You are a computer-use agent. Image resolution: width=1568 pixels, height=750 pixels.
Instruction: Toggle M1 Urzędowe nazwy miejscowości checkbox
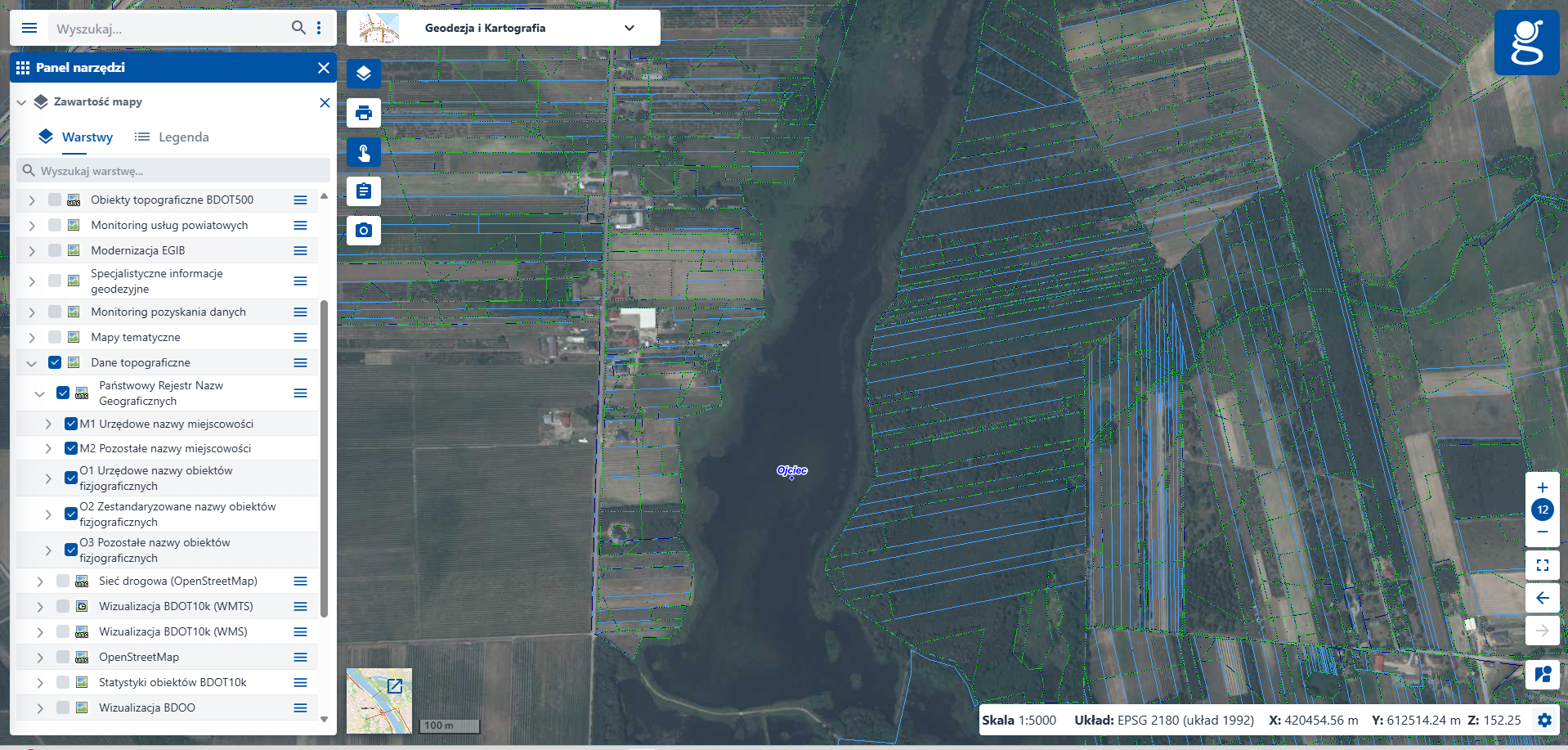click(x=71, y=424)
